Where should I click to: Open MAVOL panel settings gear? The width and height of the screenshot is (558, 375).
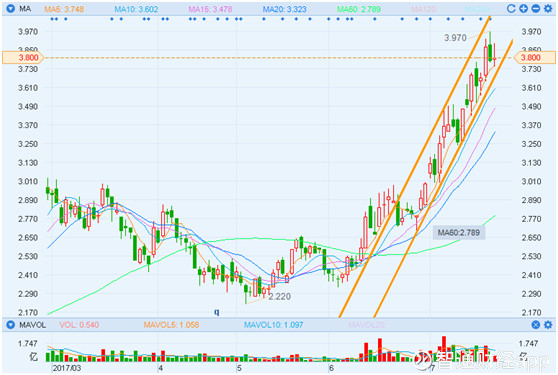[x=548, y=324]
